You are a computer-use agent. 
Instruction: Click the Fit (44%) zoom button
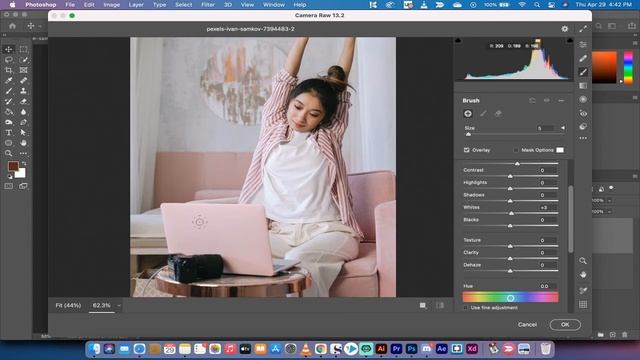68,305
